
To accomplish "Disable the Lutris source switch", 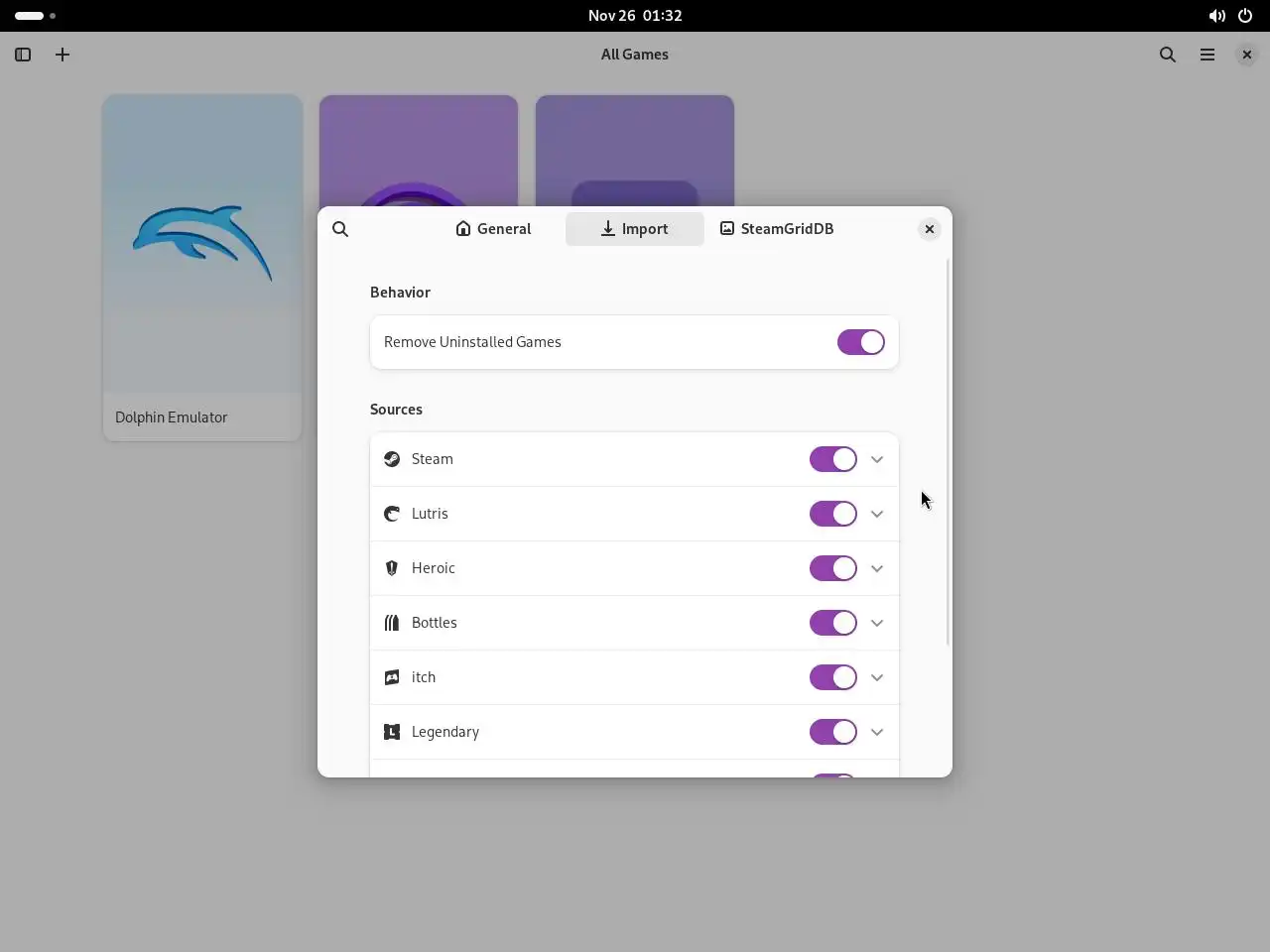I will (x=833, y=514).
